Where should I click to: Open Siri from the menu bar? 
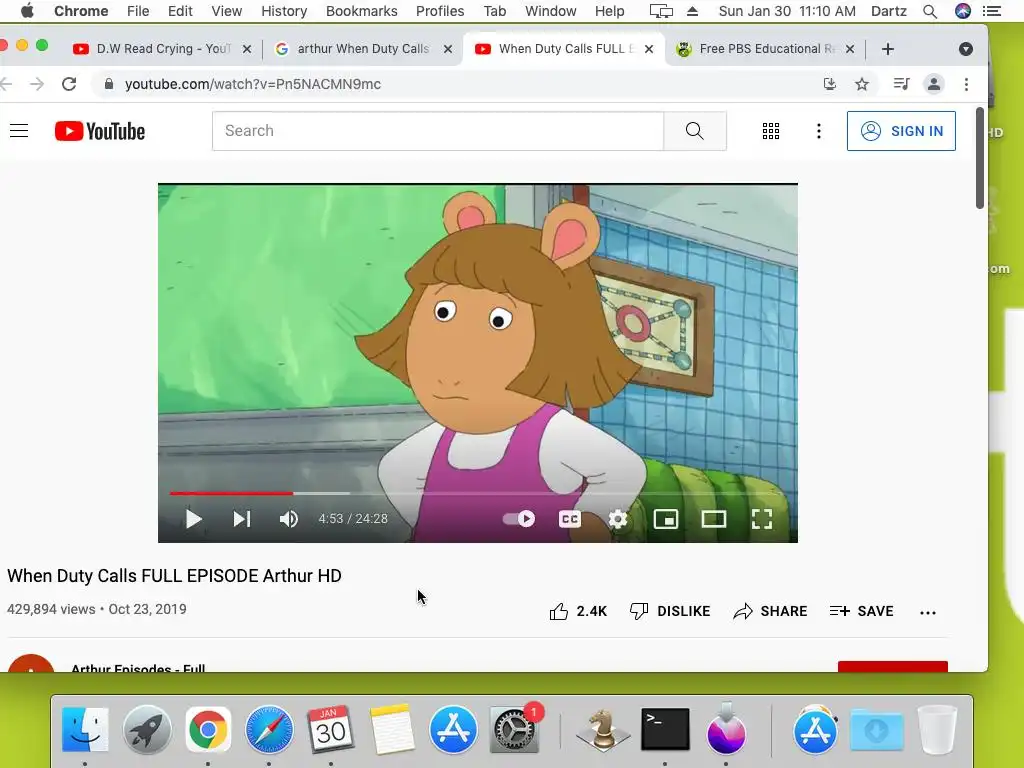click(963, 11)
